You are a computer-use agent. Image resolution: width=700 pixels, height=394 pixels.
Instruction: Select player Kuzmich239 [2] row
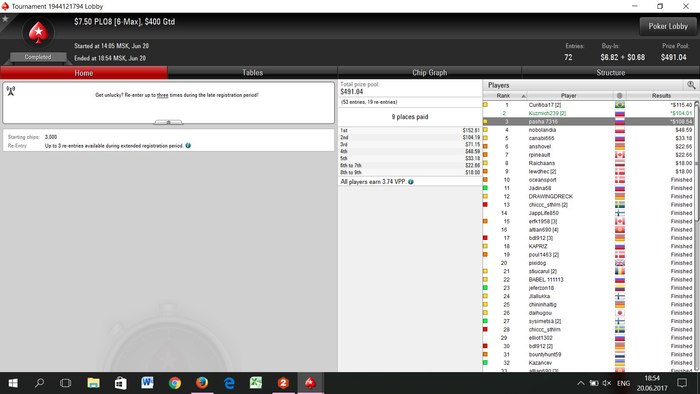coord(588,113)
